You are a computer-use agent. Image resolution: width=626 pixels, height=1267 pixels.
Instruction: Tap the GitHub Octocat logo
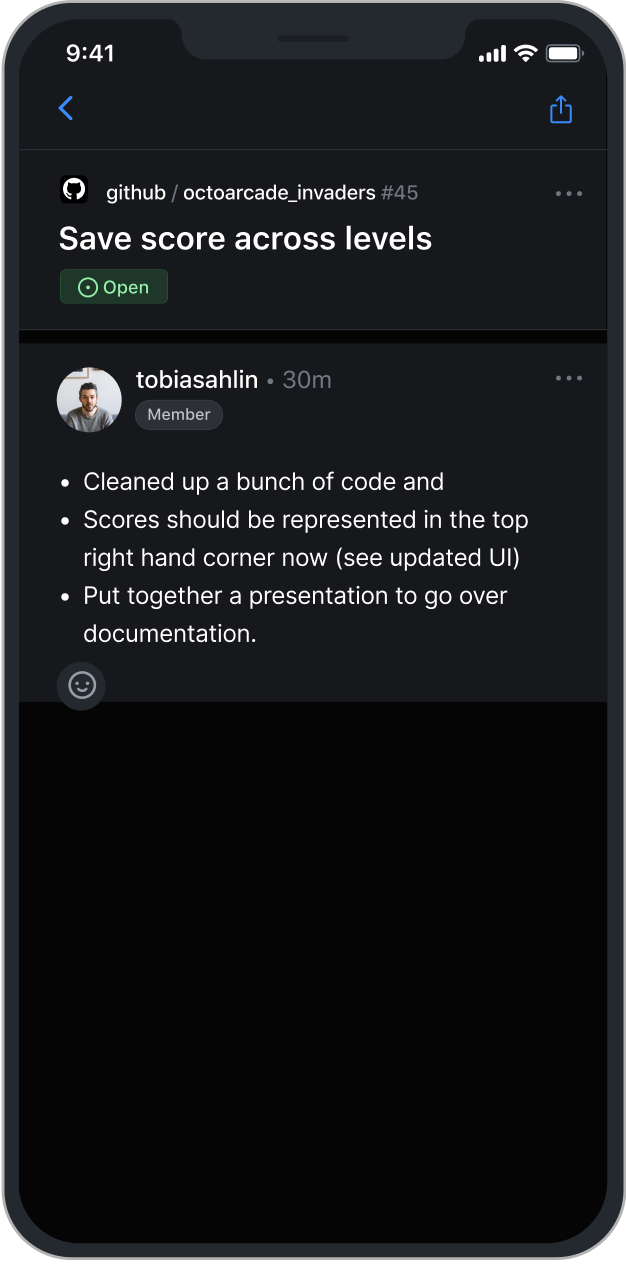(74, 190)
